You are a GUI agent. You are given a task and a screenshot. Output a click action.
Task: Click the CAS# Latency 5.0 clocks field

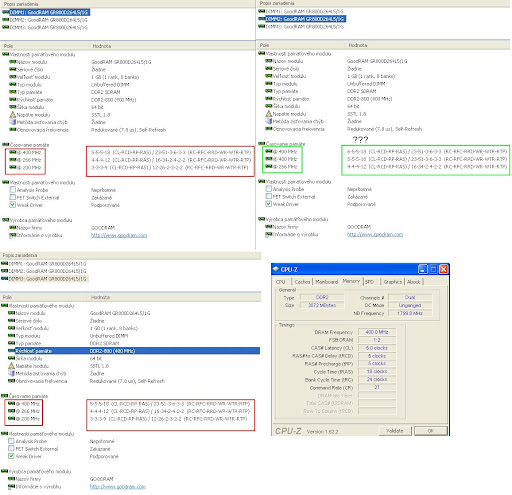coord(377,348)
